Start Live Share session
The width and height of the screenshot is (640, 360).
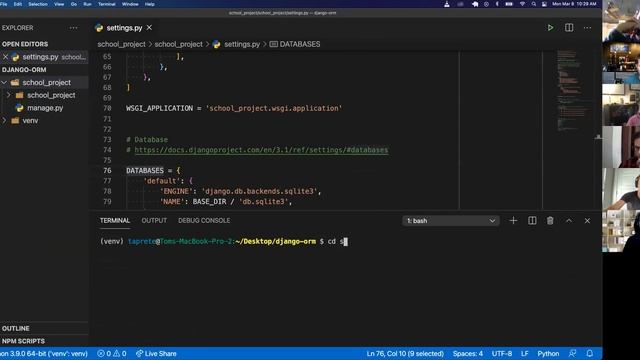coord(156,353)
